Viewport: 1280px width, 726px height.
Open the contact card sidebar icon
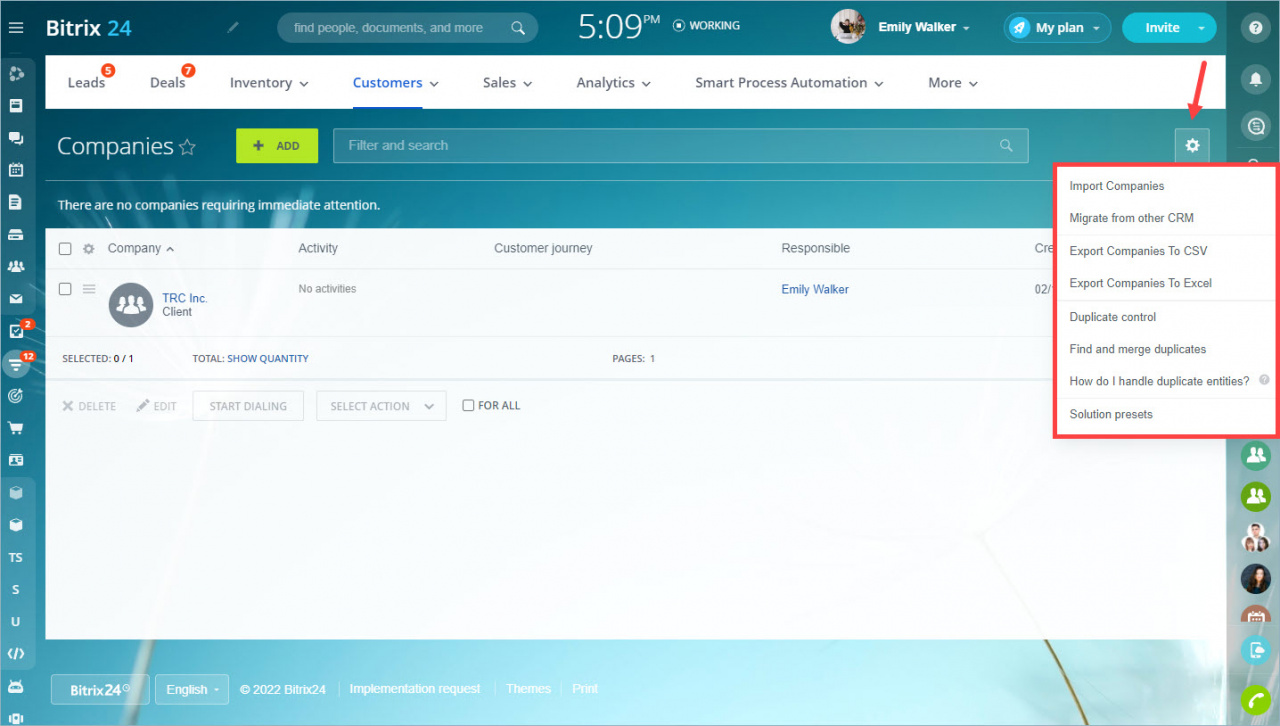pyautogui.click(x=16, y=460)
